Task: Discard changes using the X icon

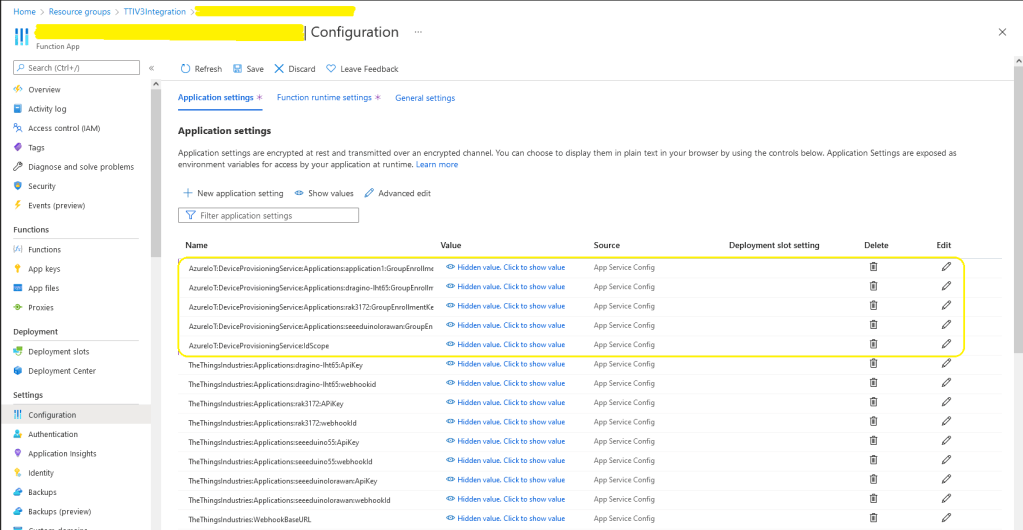Action: click(x=279, y=69)
